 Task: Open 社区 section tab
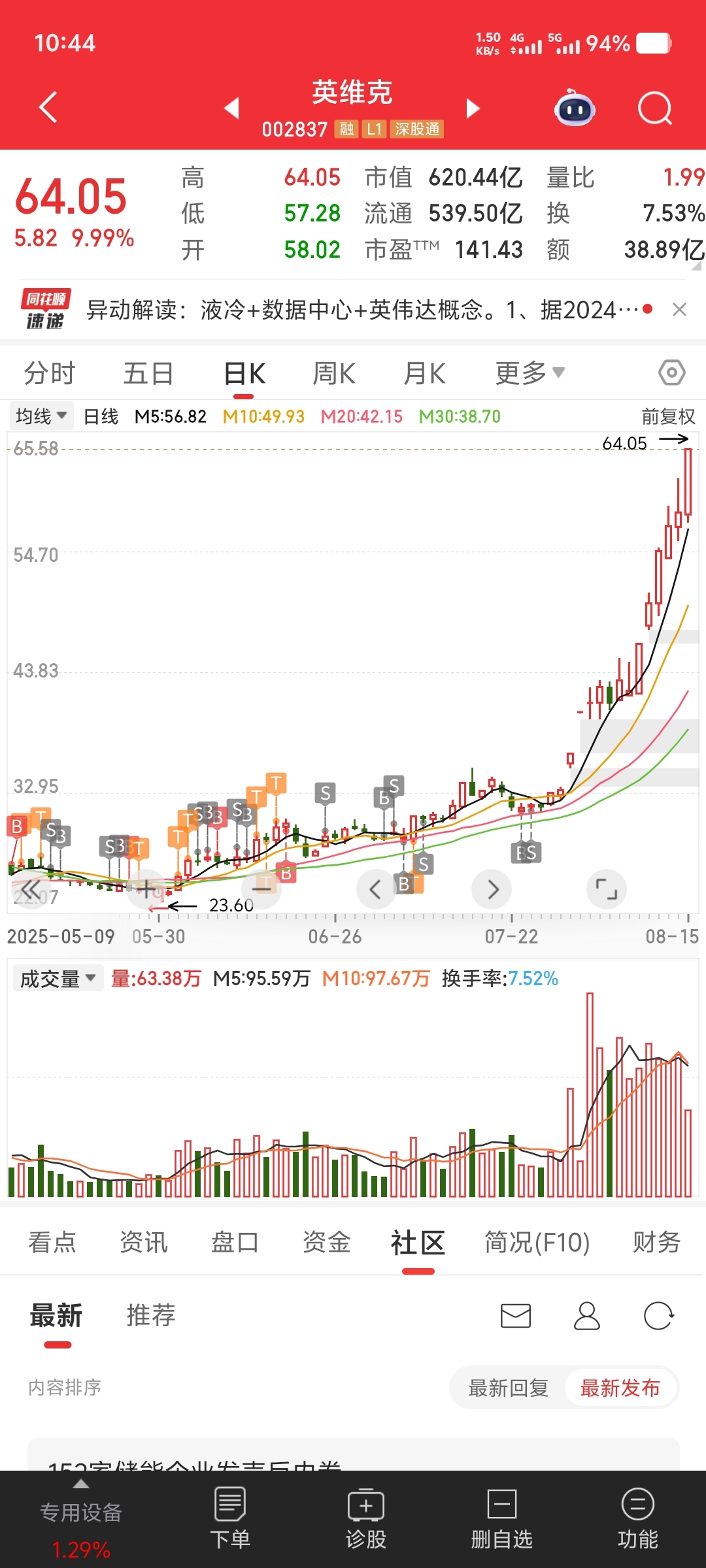coord(418,1242)
